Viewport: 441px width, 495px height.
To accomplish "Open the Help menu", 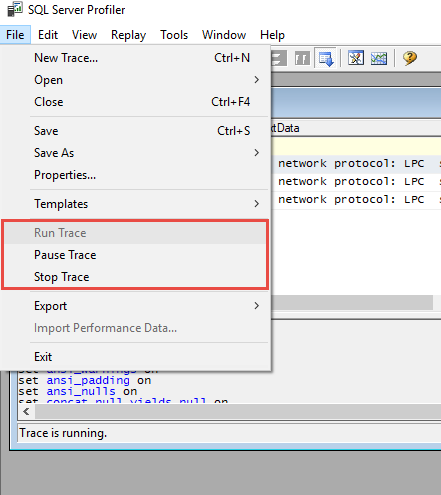I will coord(272,35).
